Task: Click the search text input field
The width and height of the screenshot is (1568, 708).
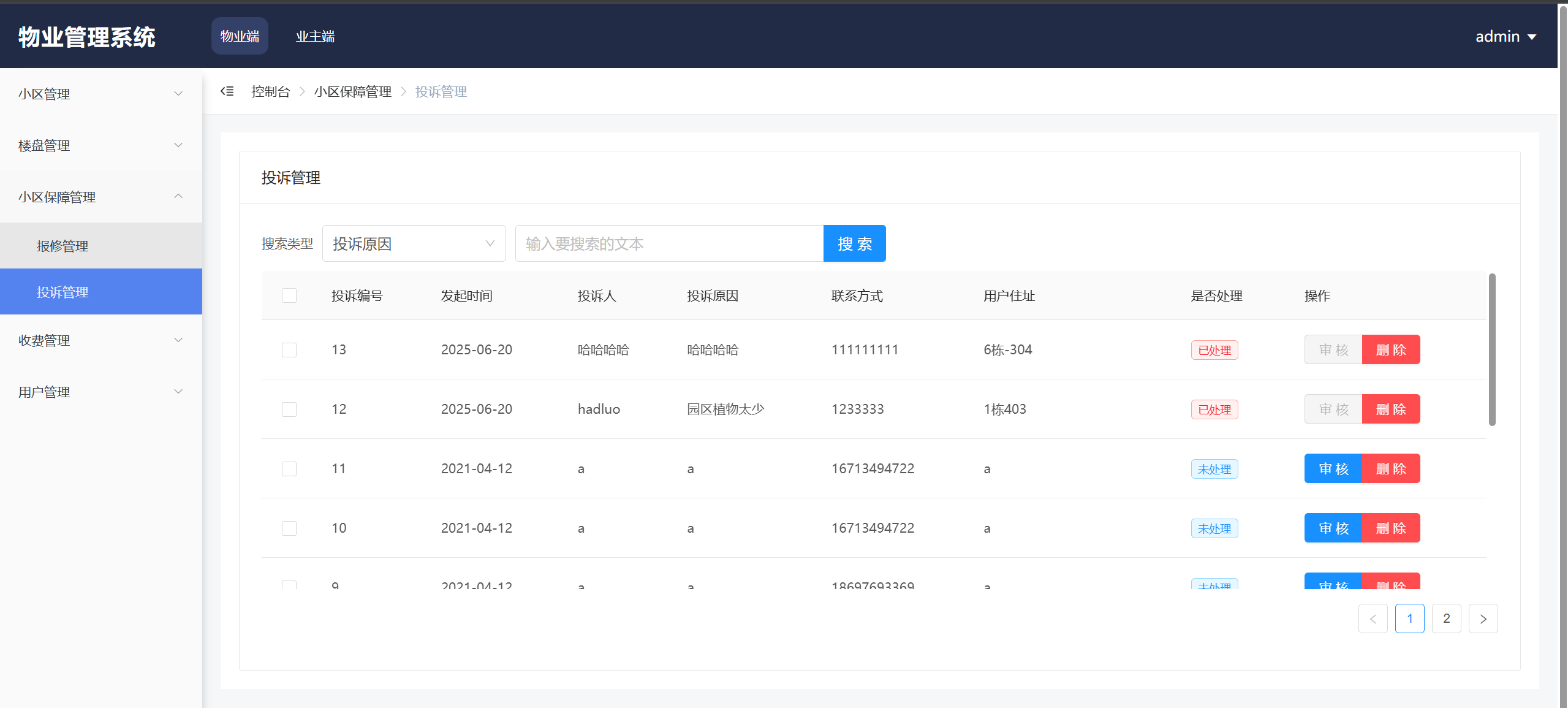Action: [x=669, y=243]
